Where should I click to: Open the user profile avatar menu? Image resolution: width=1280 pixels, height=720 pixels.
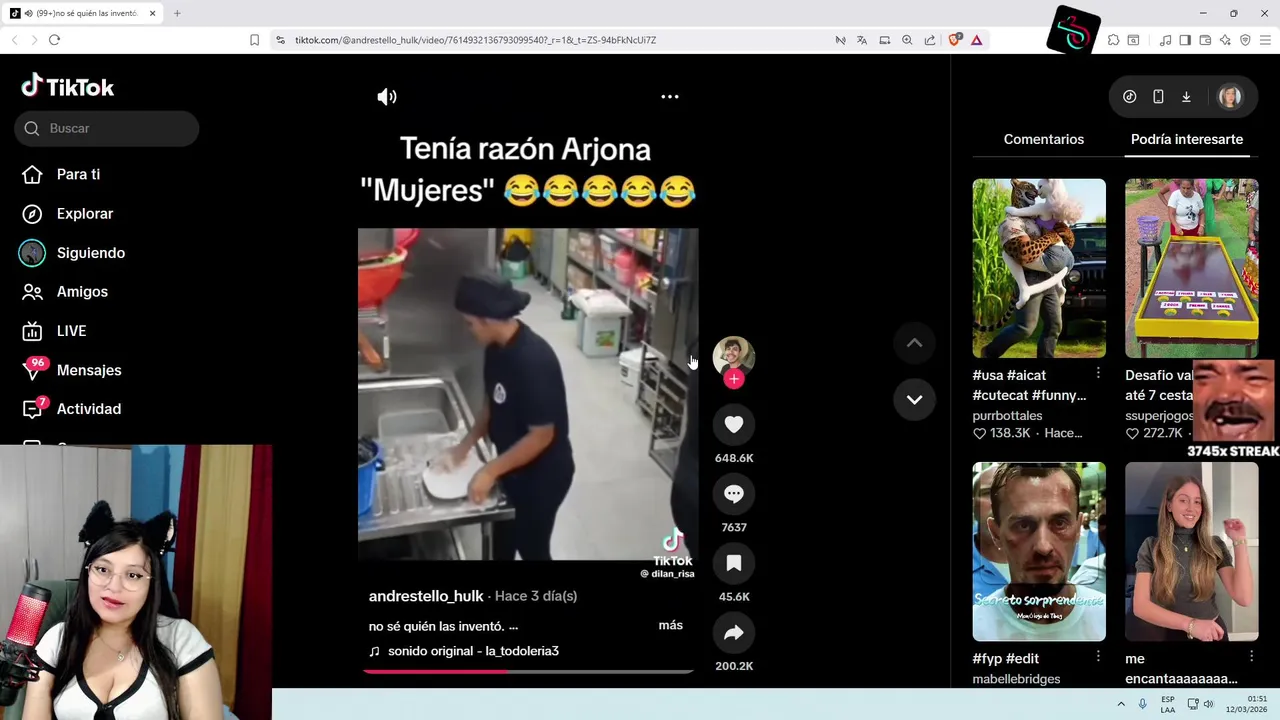[x=1230, y=97]
